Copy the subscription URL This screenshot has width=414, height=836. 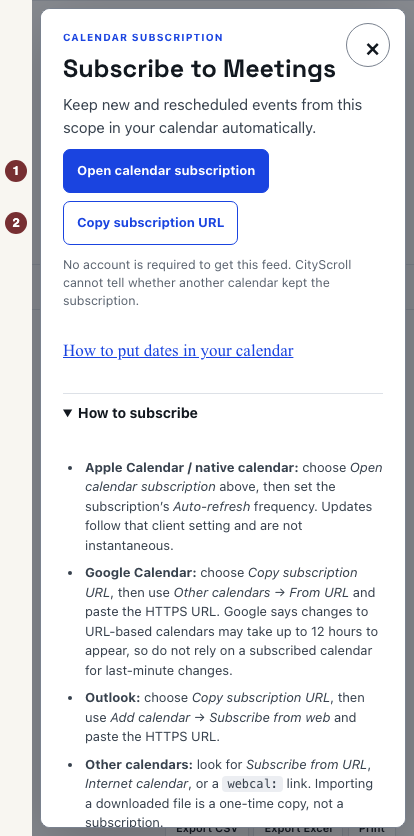[x=150, y=223]
